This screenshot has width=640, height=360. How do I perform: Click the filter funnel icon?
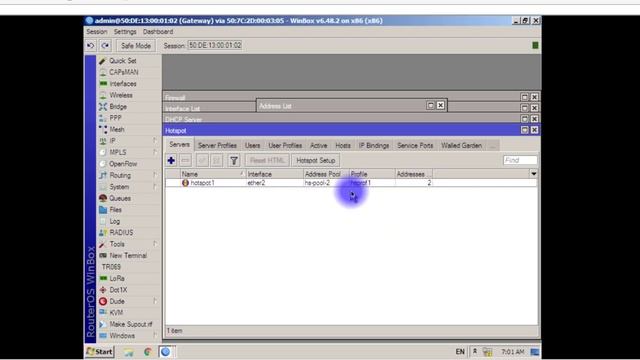[x=234, y=160]
